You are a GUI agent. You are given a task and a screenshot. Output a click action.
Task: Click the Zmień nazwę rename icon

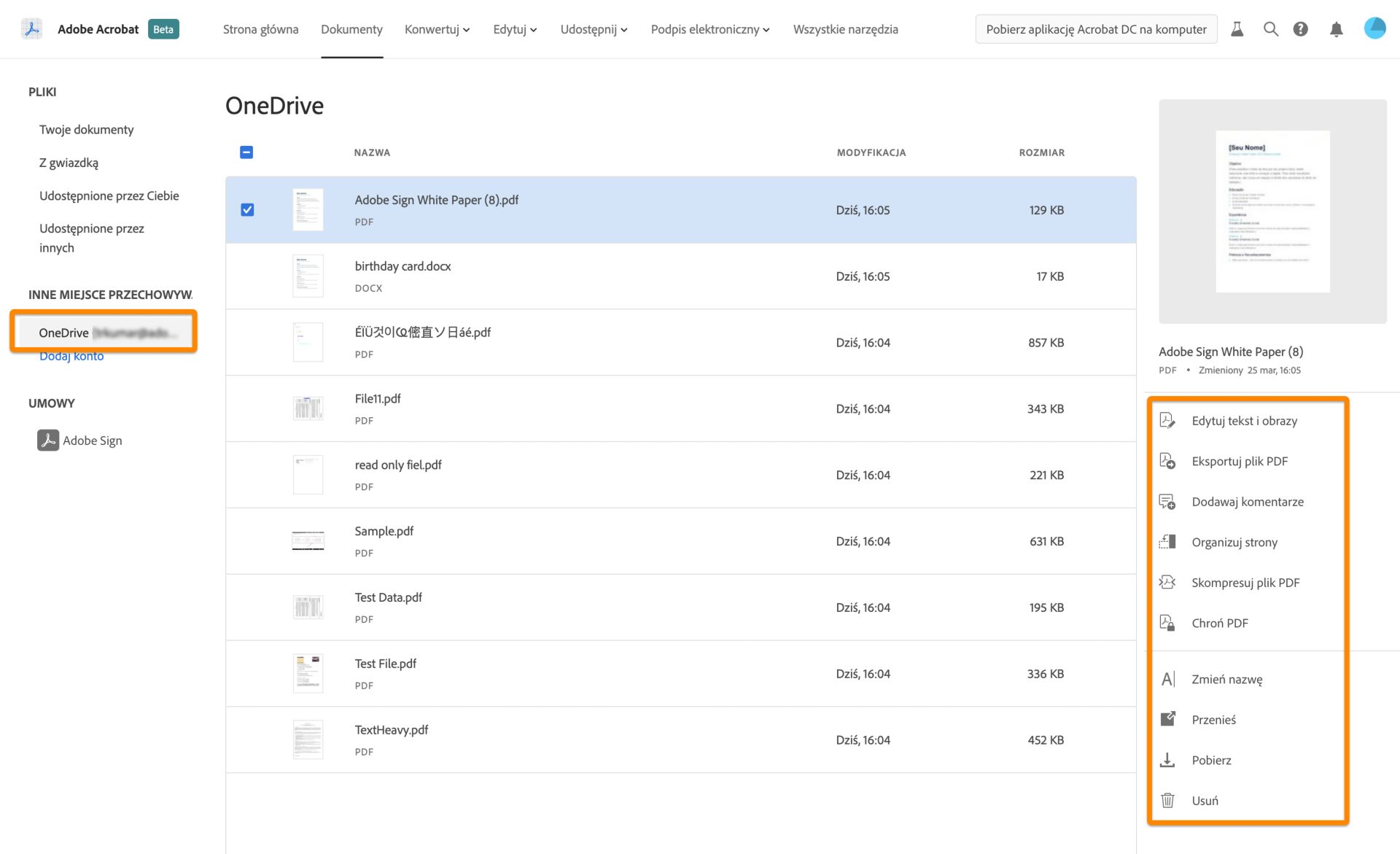click(1167, 679)
